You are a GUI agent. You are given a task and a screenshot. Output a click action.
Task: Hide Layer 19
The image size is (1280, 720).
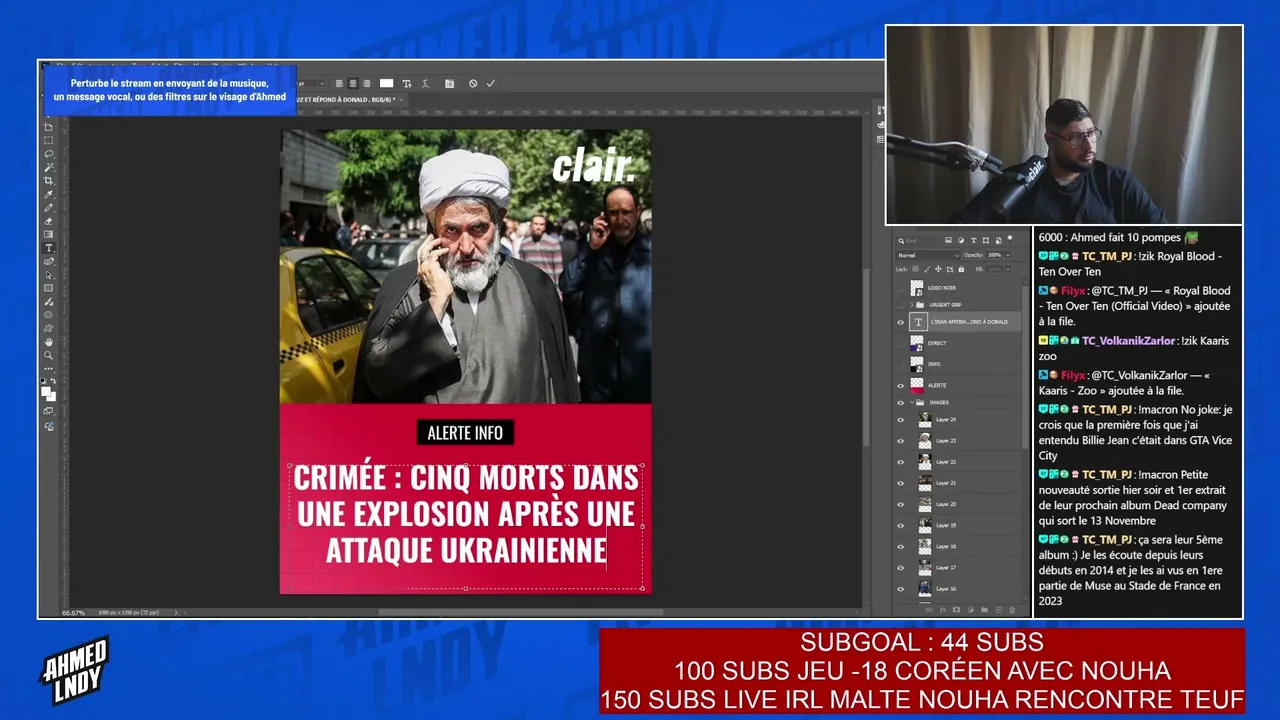point(900,525)
